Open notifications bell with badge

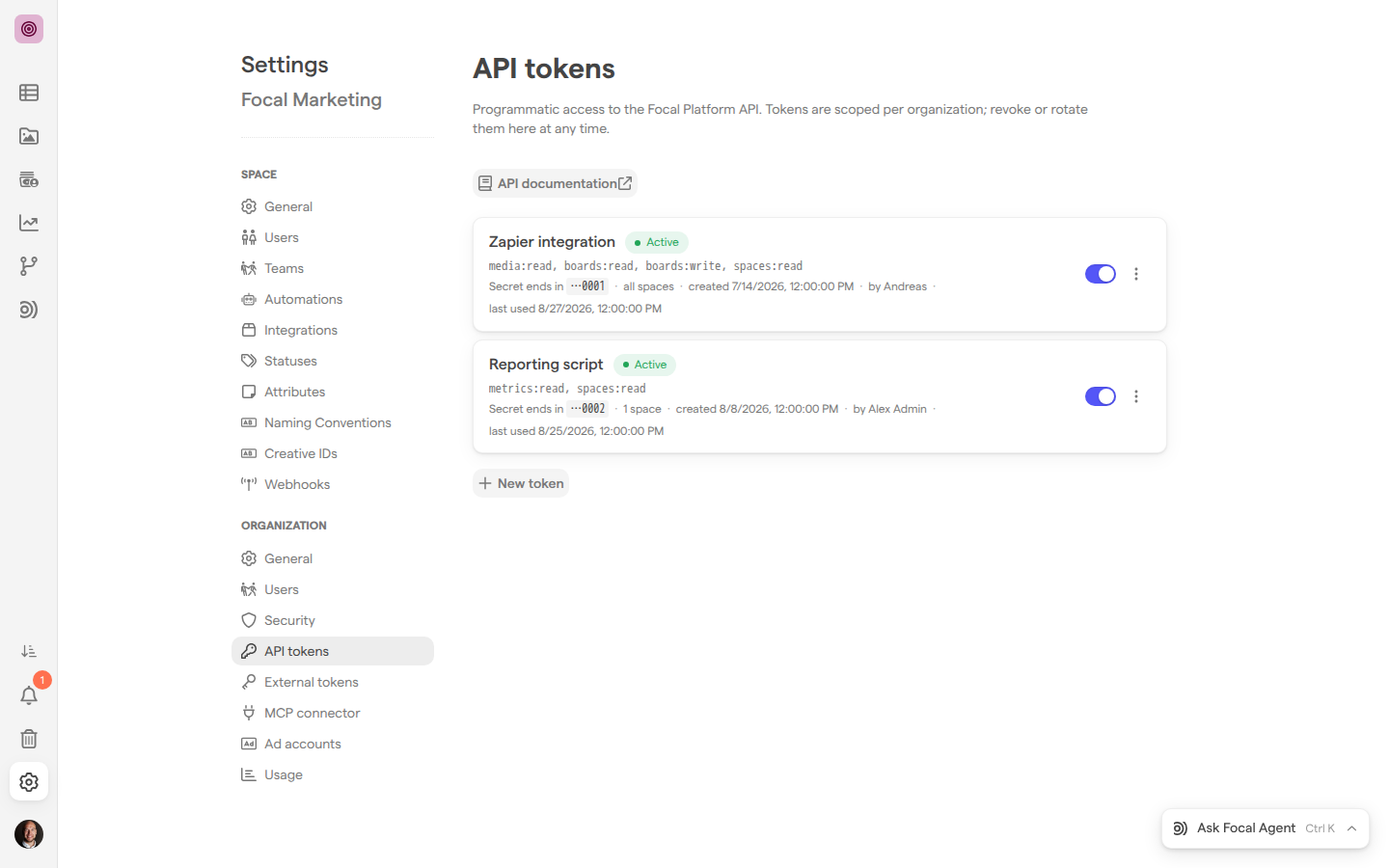[29, 695]
